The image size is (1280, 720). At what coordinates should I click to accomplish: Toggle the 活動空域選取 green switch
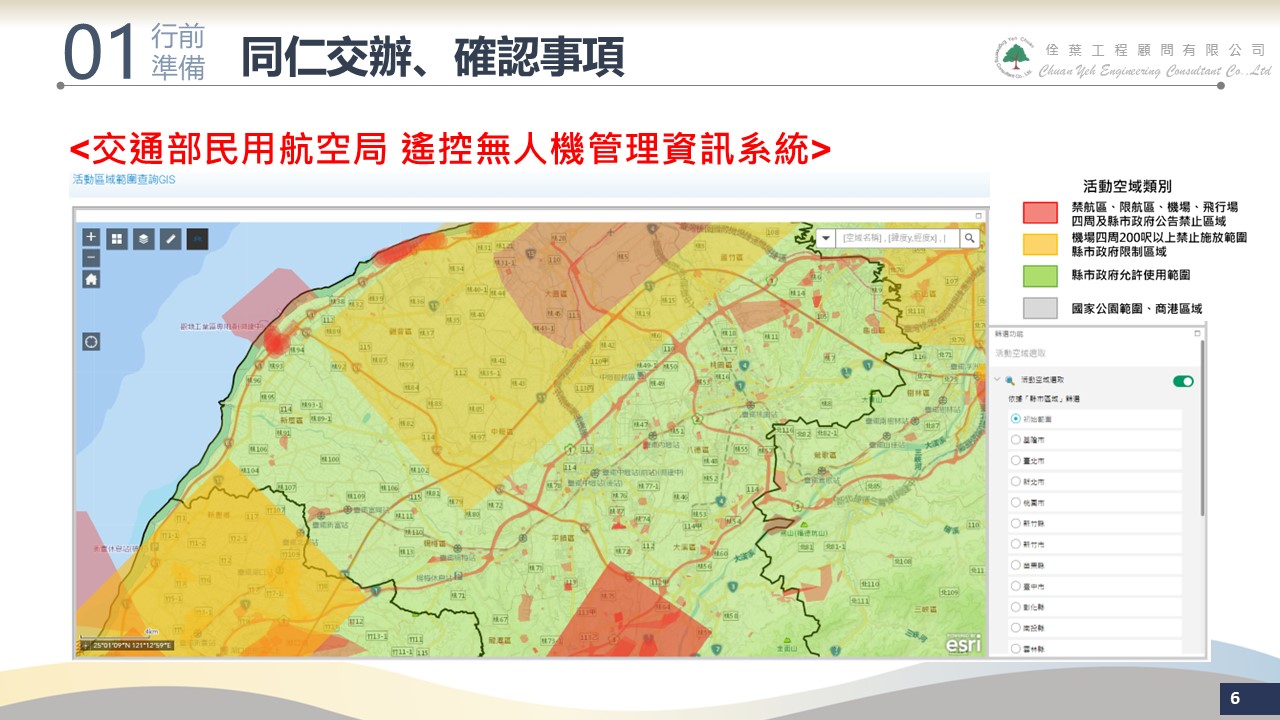pyautogui.click(x=1183, y=381)
